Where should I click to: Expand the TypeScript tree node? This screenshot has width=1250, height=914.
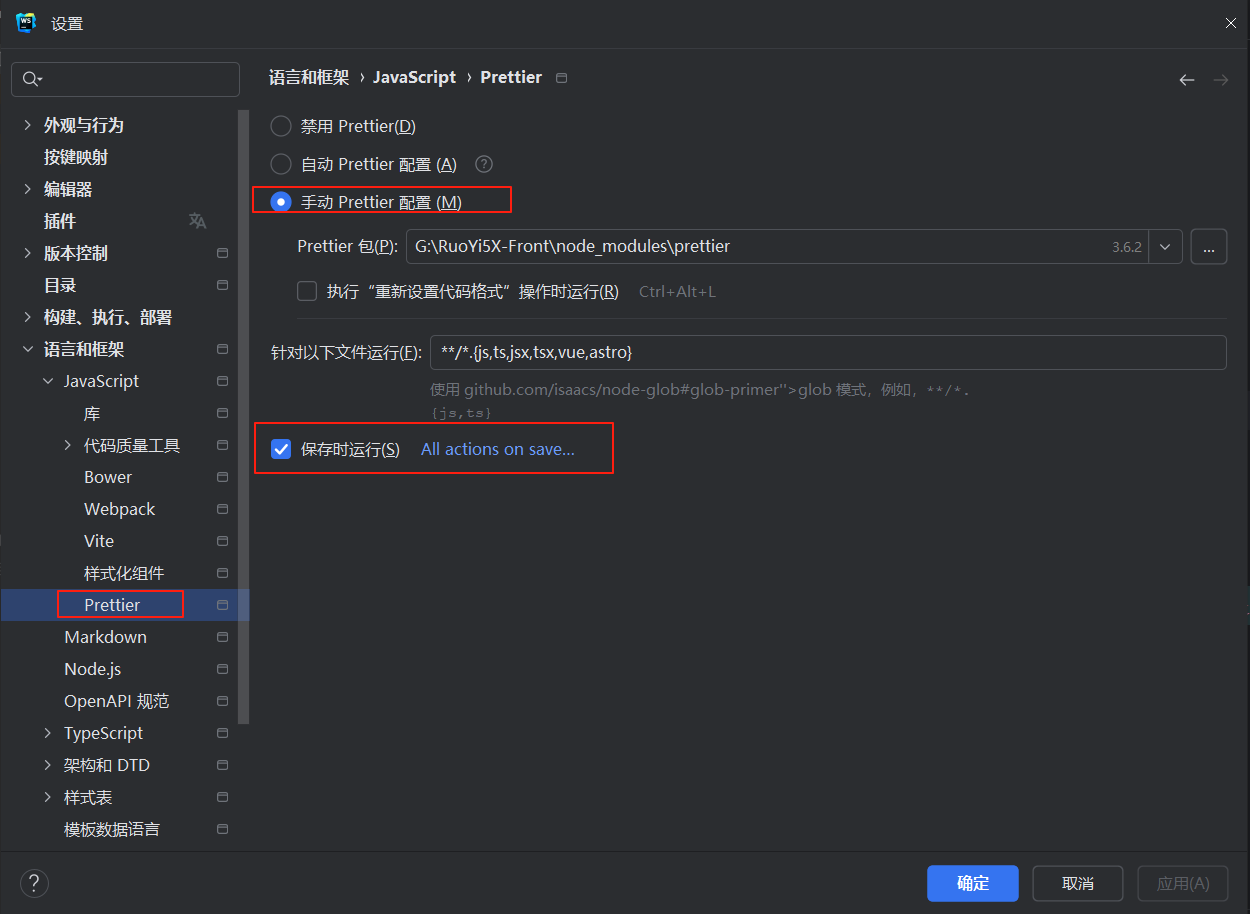click(x=48, y=733)
